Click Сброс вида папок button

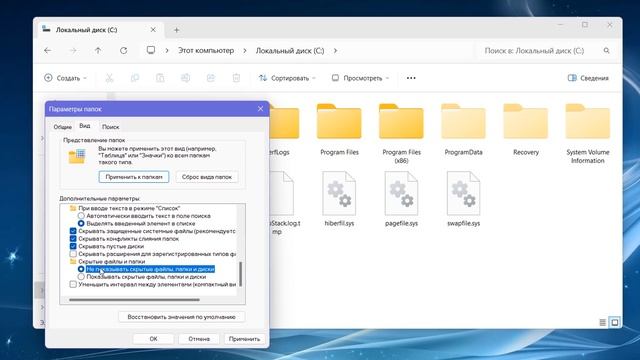[x=207, y=177]
